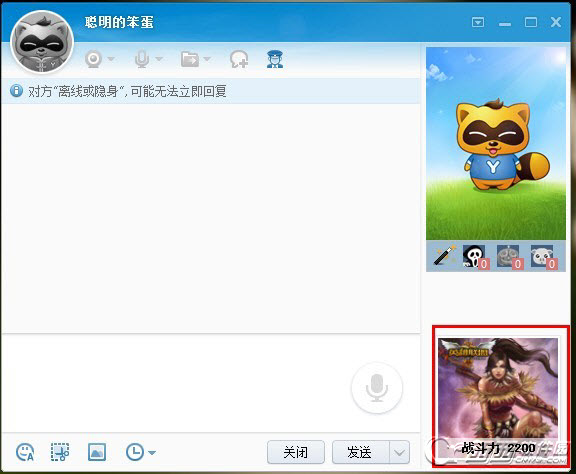This screenshot has width=576, height=474.
Task: Click the contact's raccoon avatar picture
Action: [x=42, y=42]
